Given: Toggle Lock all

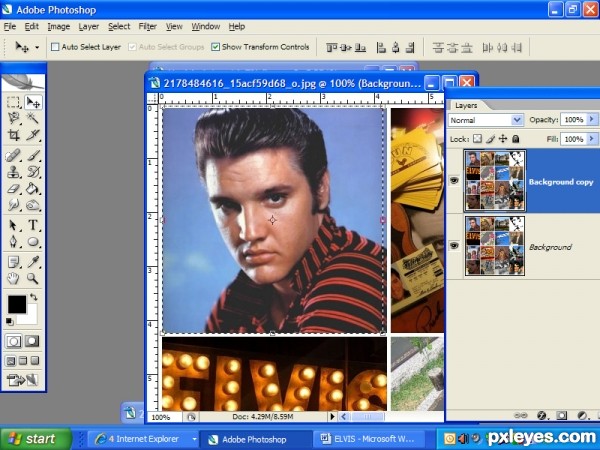Looking at the screenshot, I should (x=515, y=139).
